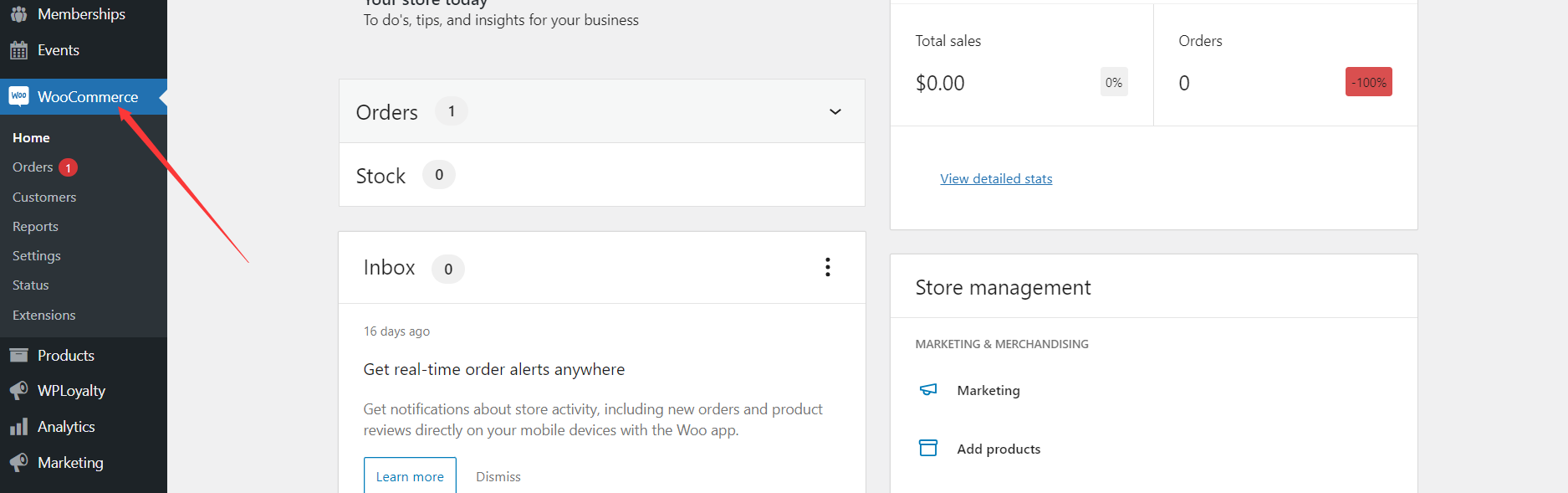
Task: Open the WooCommerce menu
Action: point(84,97)
